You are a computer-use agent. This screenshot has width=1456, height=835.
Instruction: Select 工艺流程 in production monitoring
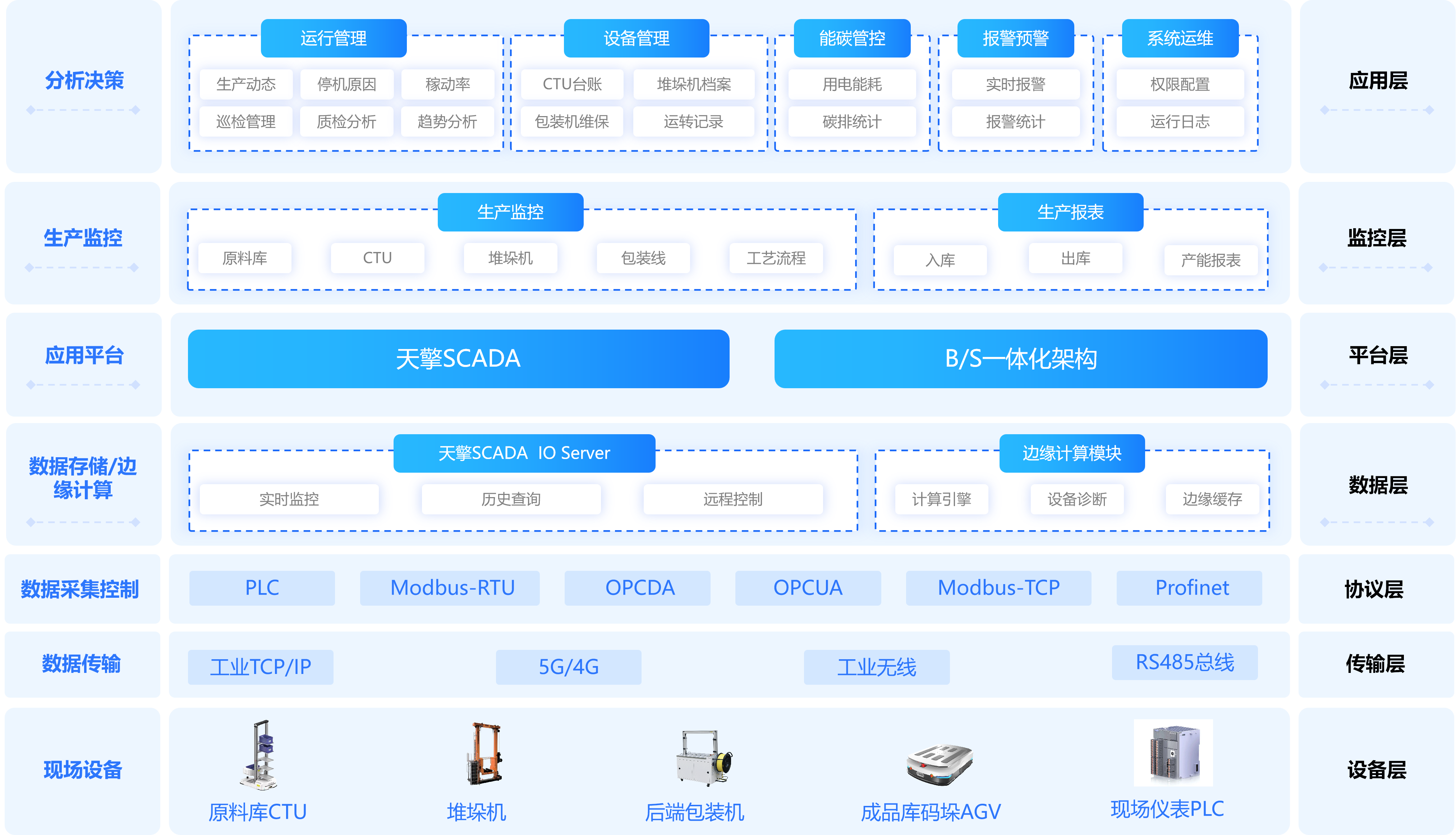[x=776, y=258]
